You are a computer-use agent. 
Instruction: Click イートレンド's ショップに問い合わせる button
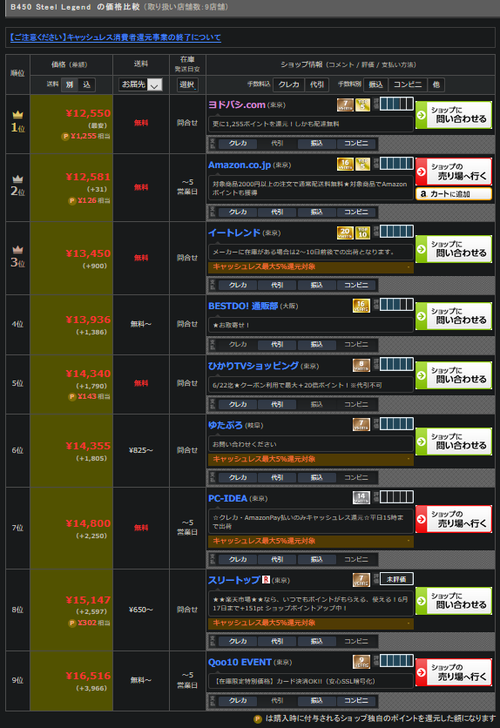[454, 249]
